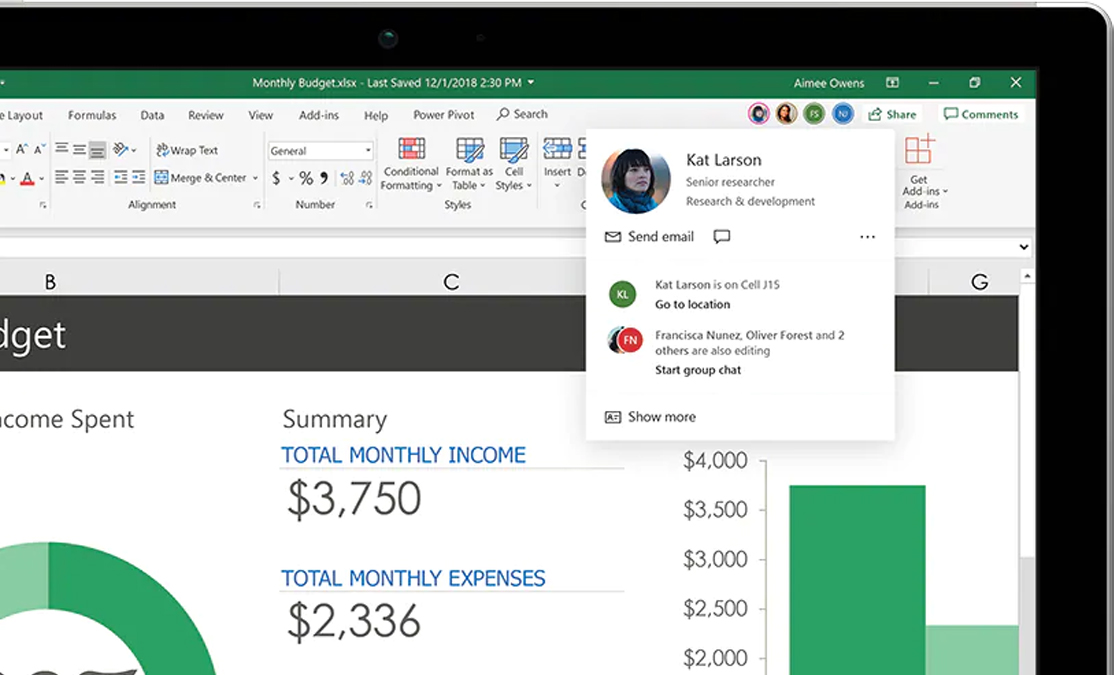This screenshot has width=1114, height=675.
Task: Open Ribbon Display Options
Action: [x=892, y=83]
